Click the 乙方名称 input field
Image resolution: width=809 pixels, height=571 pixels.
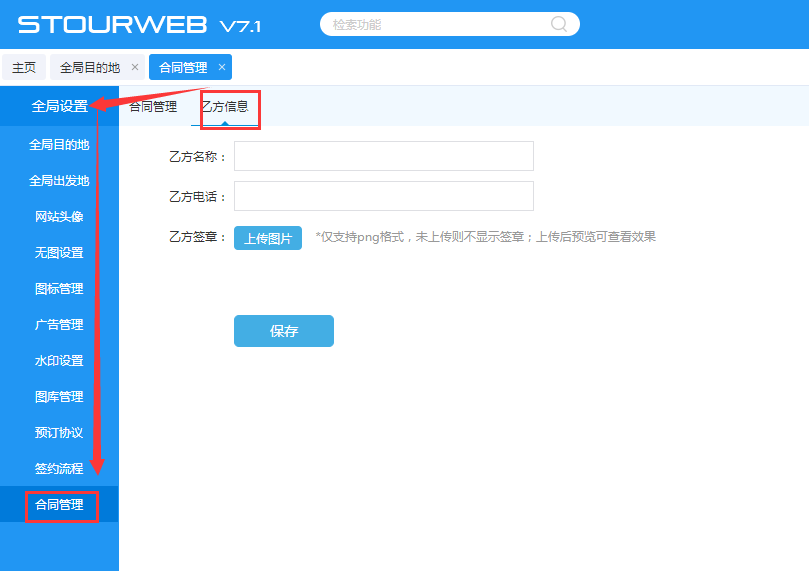pos(383,156)
